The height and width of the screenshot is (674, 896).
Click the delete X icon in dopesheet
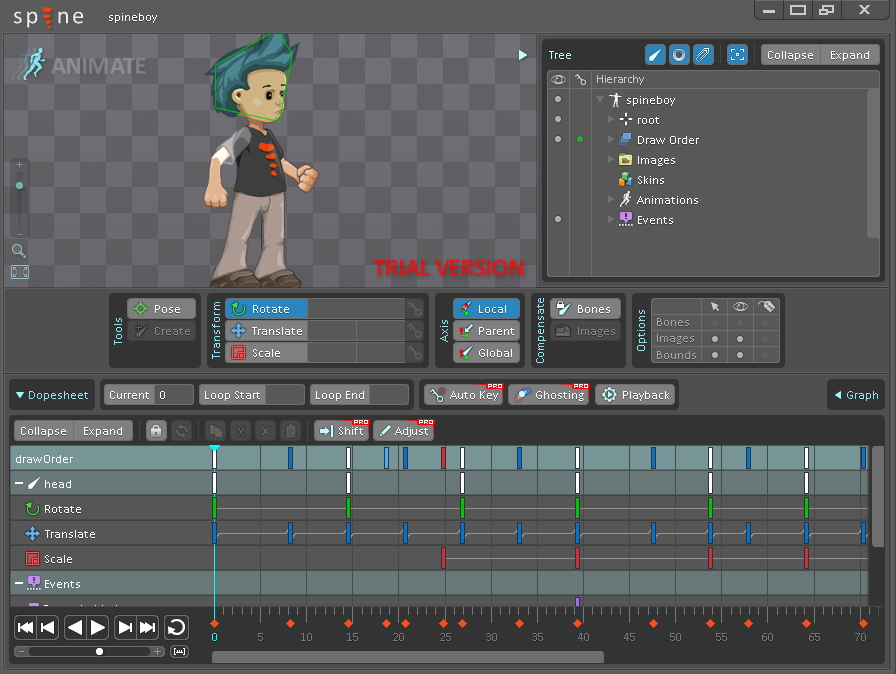pos(266,431)
